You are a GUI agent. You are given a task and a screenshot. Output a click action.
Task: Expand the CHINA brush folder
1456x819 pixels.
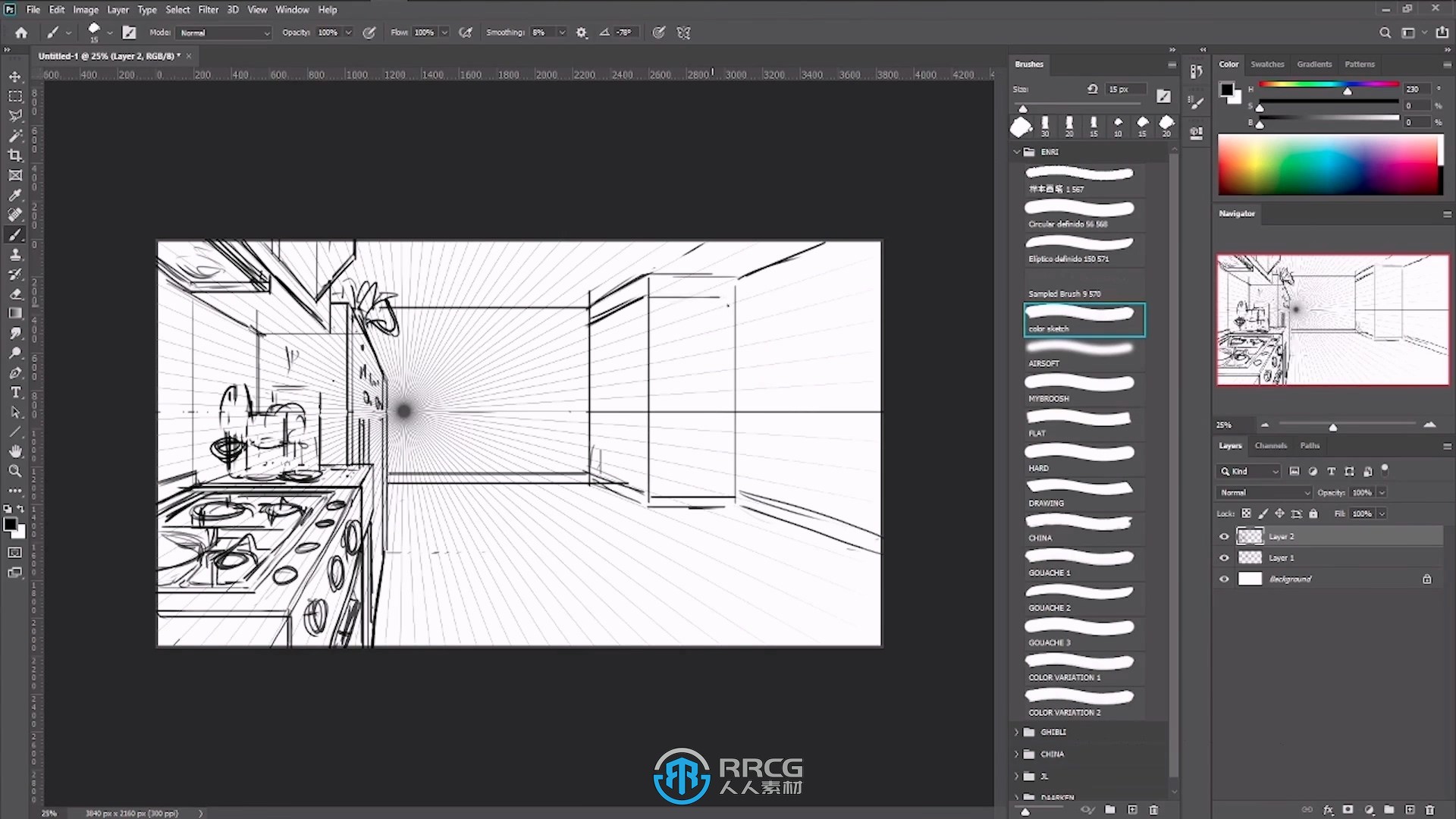tap(1017, 754)
